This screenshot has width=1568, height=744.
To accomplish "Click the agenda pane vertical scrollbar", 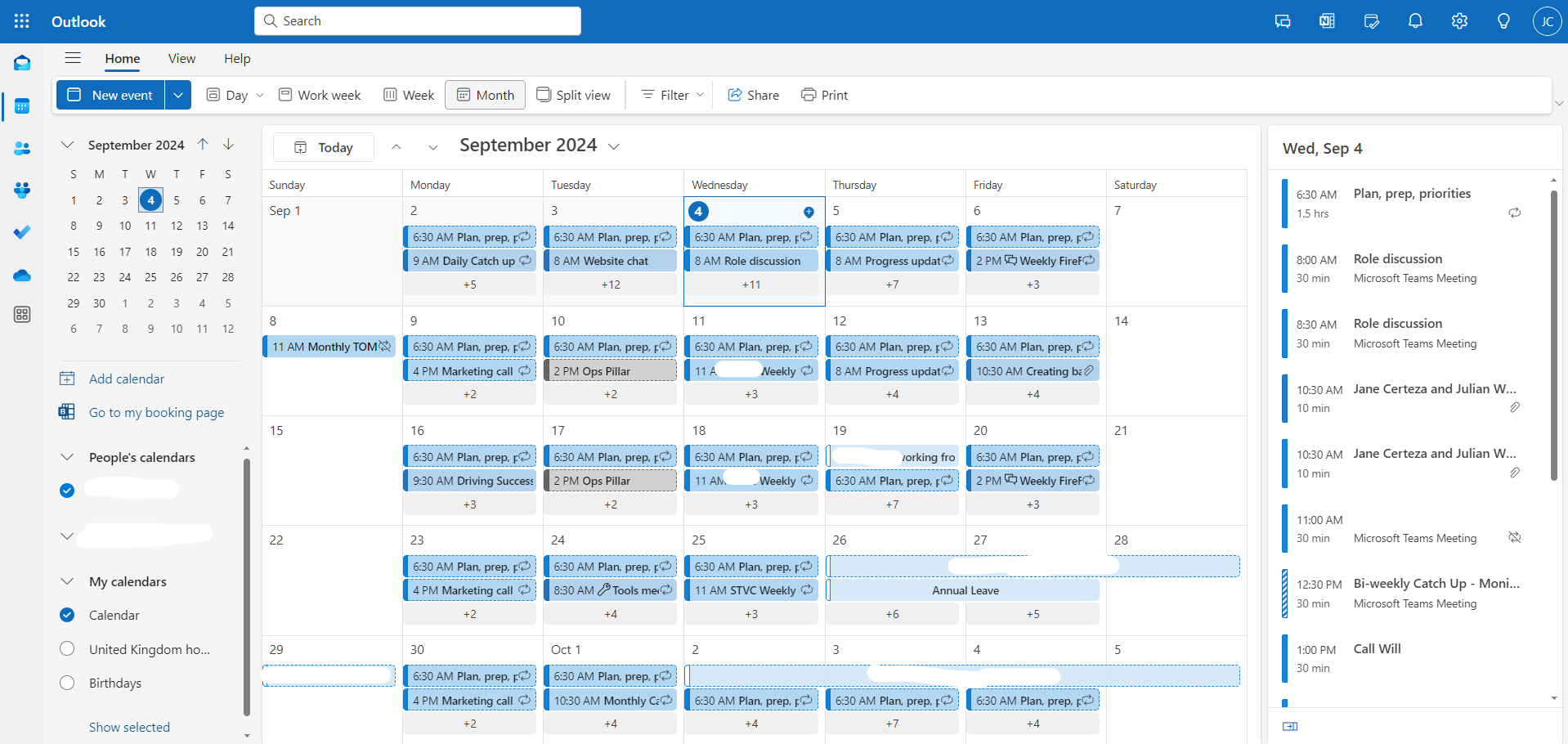I will tap(1553, 335).
